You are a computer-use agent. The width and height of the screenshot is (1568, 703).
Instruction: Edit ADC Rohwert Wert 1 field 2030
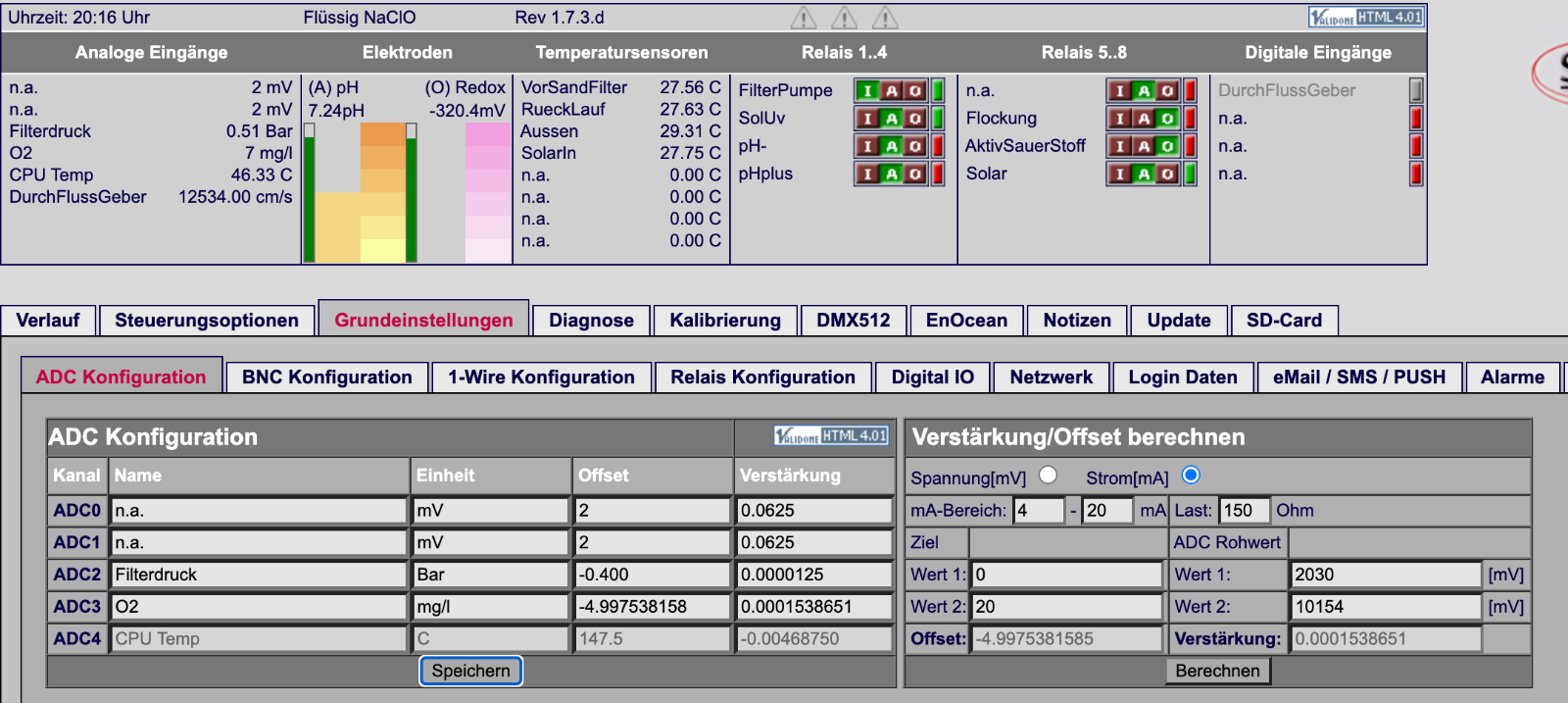tap(1386, 575)
